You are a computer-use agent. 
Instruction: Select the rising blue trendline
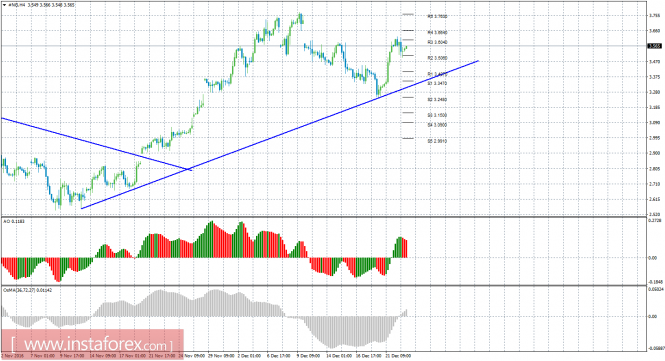point(280,134)
